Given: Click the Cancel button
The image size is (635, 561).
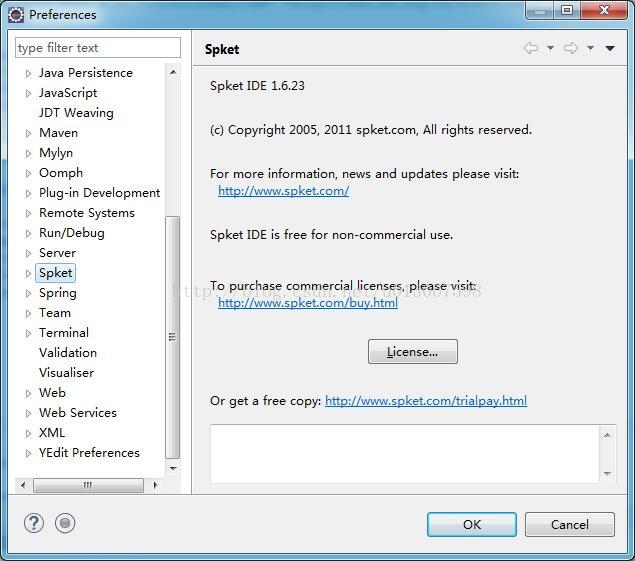Looking at the screenshot, I should (x=569, y=525).
